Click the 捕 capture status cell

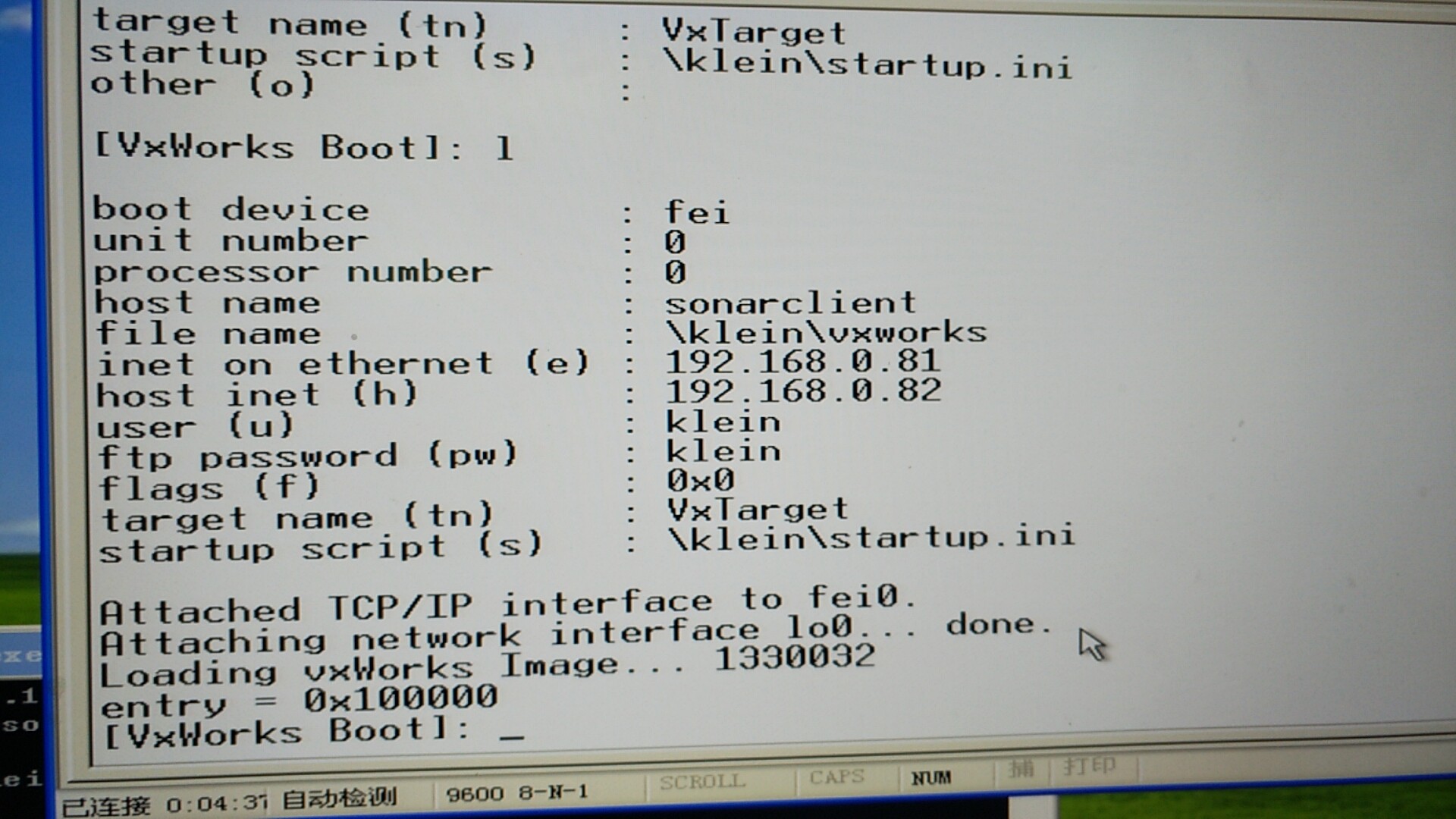point(1021,770)
